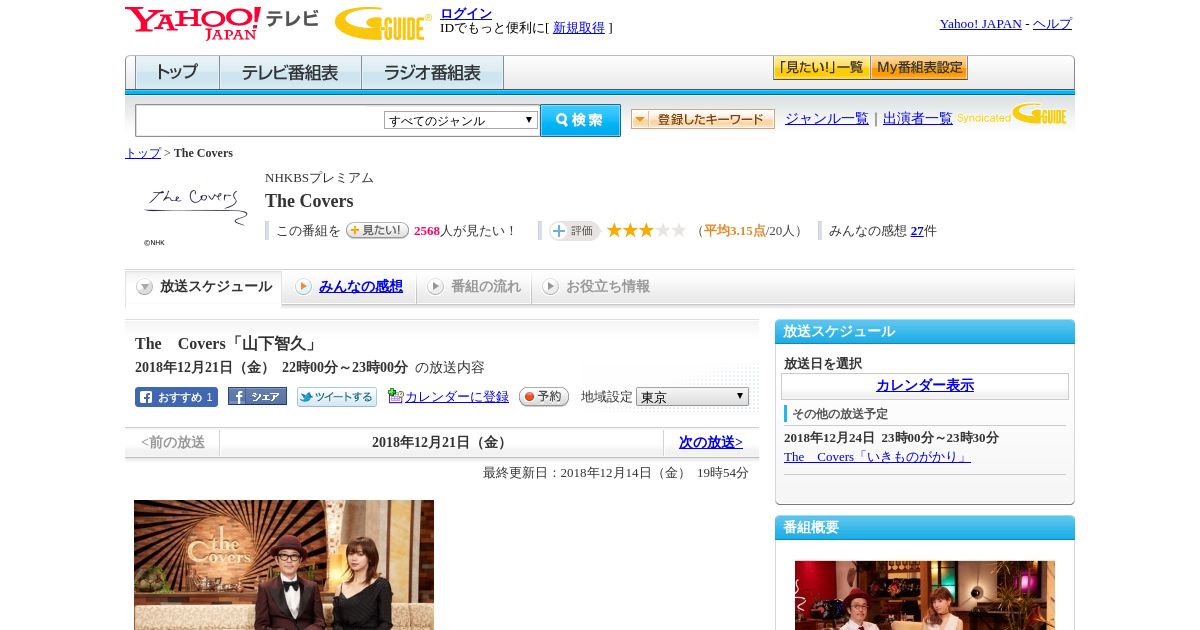Viewport: 1200px width, 630px height.
Task: Click the <前の放送 previous broadcast control
Action: pos(173,442)
